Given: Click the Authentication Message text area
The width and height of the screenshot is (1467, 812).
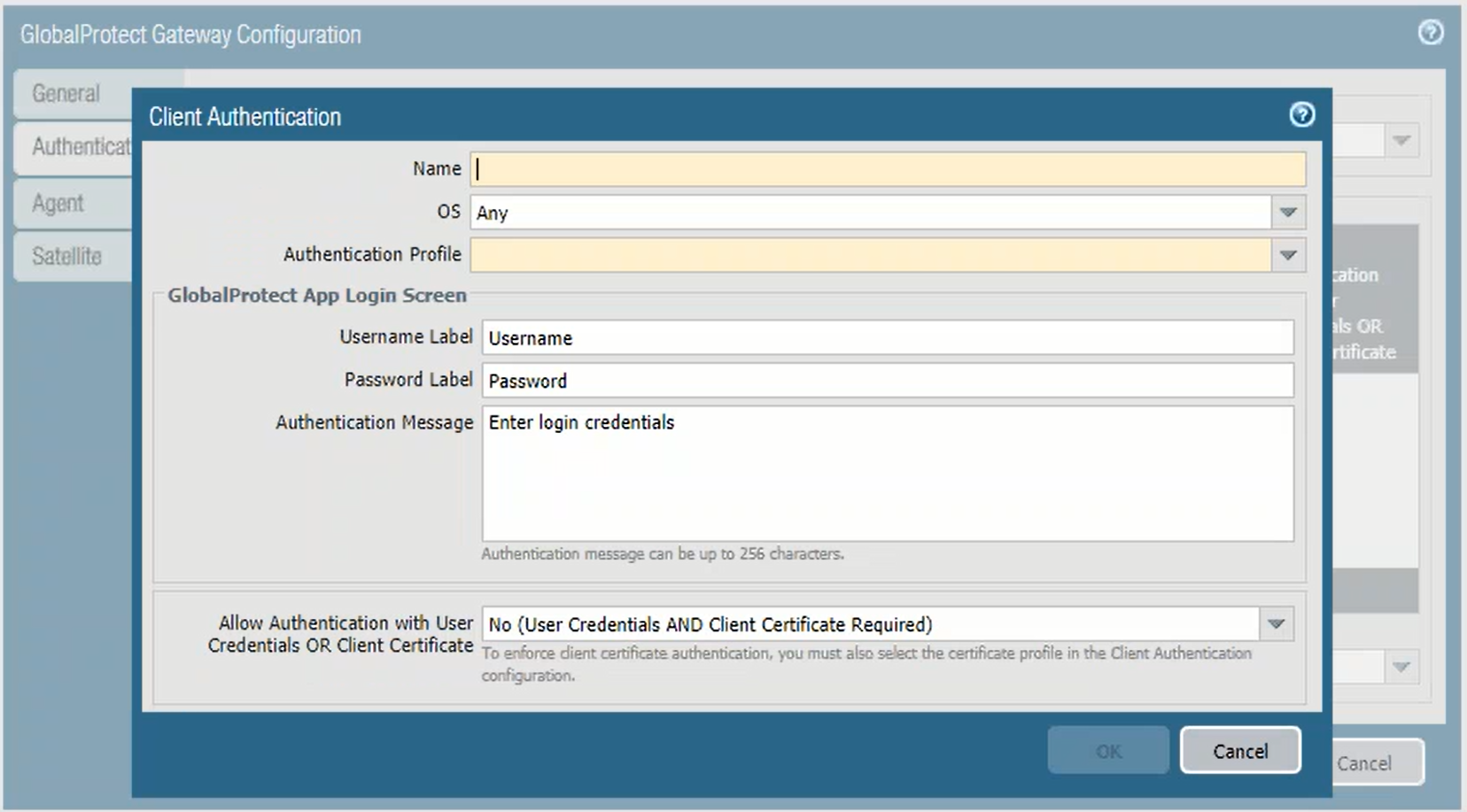Looking at the screenshot, I should tap(887, 474).
